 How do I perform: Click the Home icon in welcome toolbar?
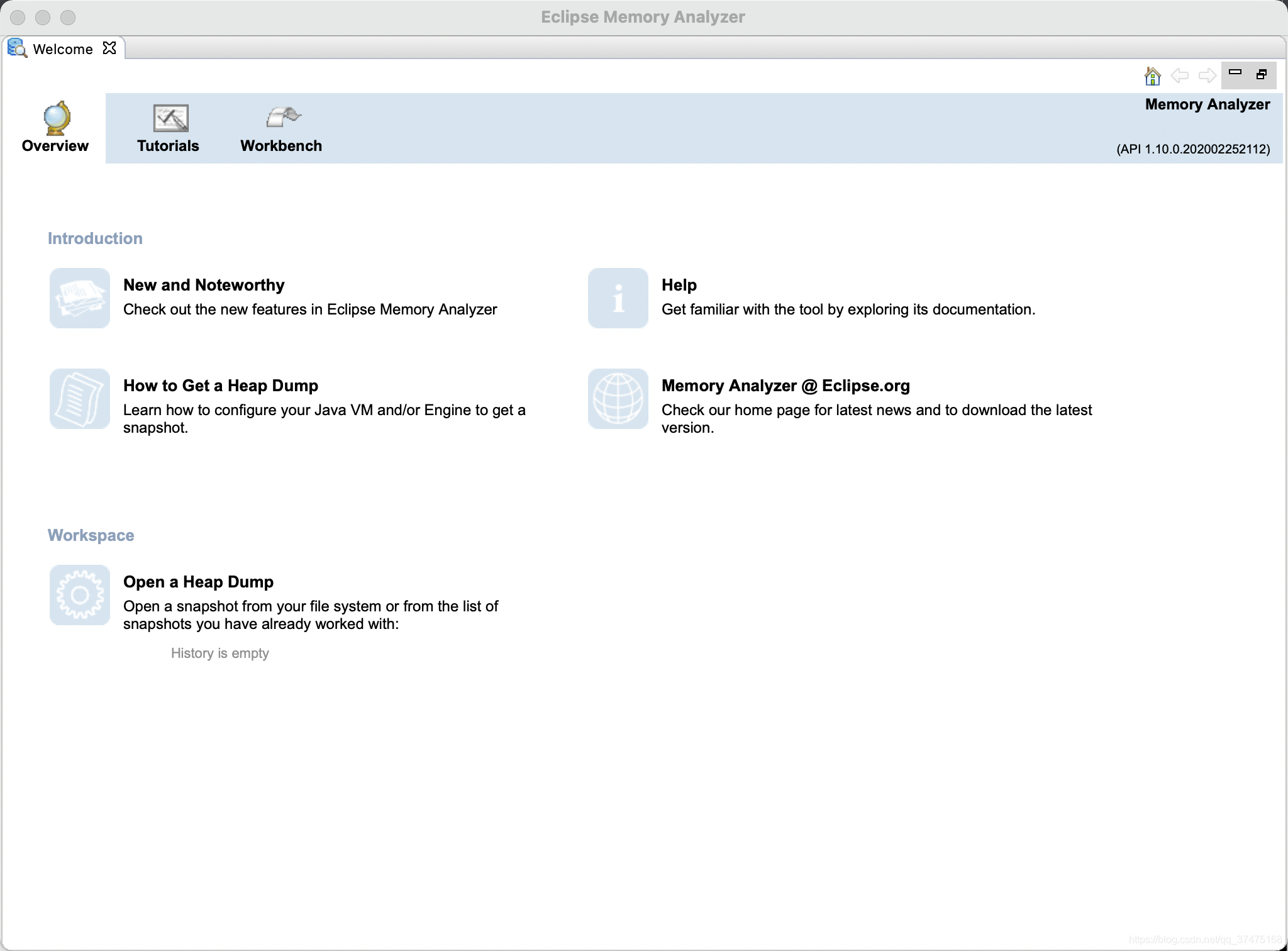coord(1152,76)
